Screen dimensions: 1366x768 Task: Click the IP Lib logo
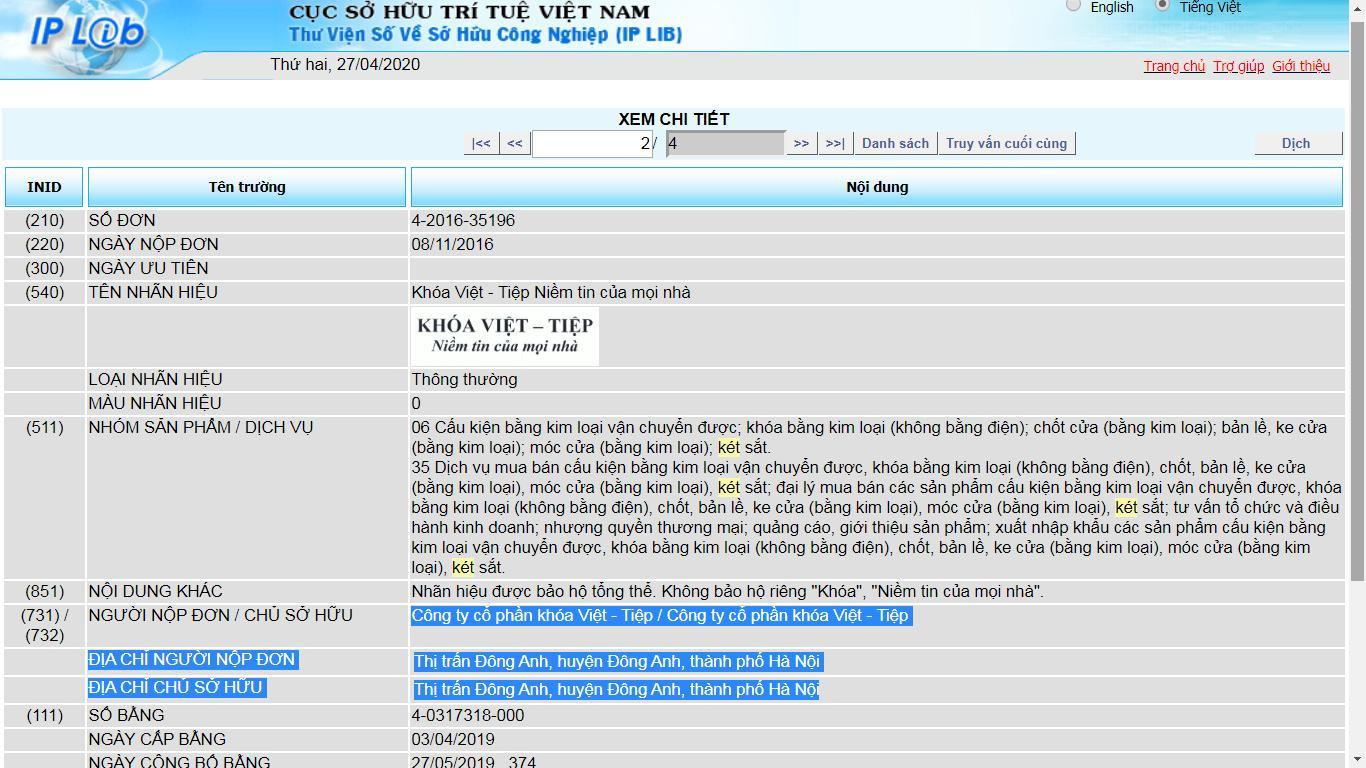87,34
